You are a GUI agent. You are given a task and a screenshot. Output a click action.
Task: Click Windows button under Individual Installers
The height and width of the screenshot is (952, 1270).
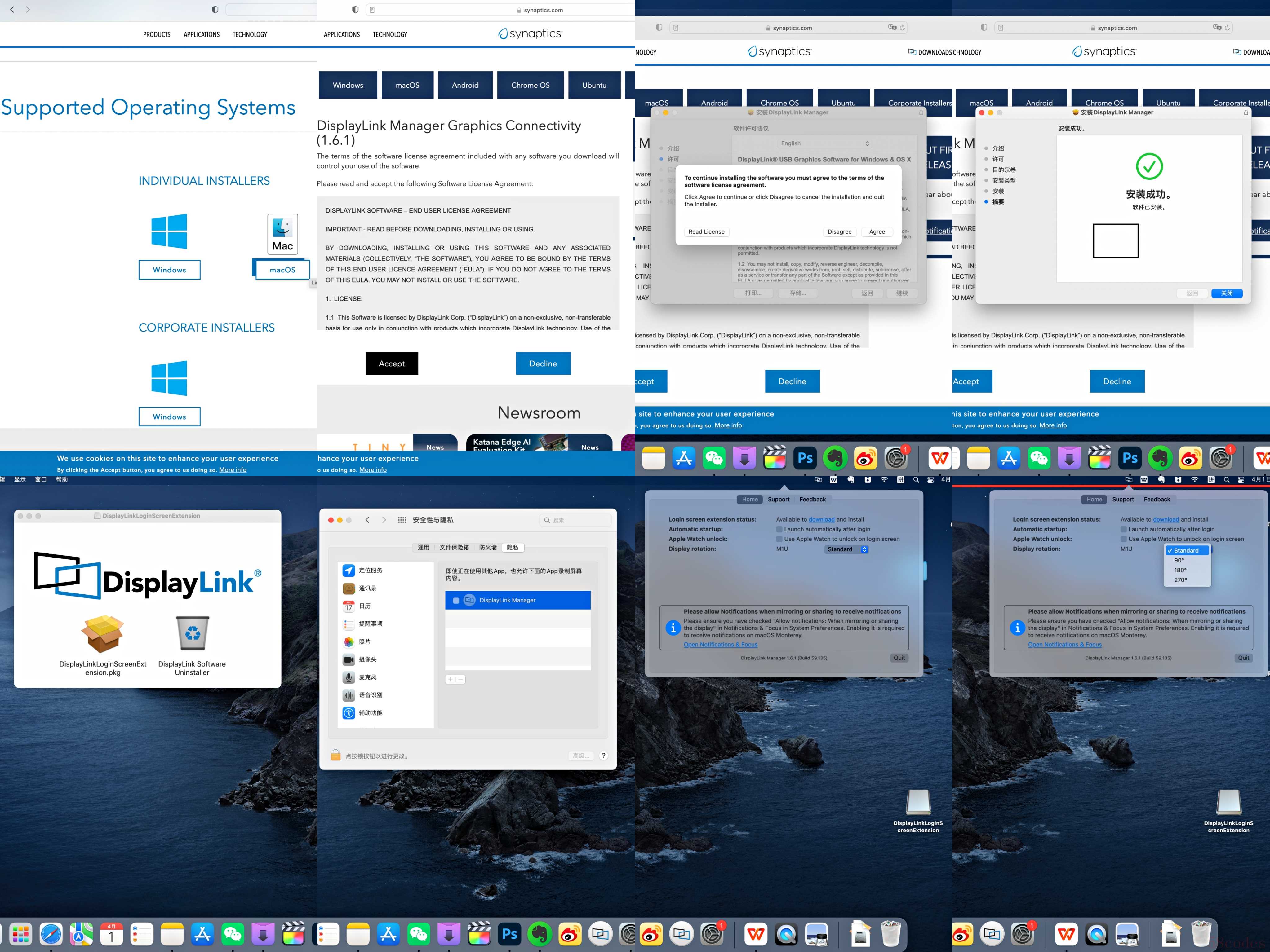click(x=169, y=270)
